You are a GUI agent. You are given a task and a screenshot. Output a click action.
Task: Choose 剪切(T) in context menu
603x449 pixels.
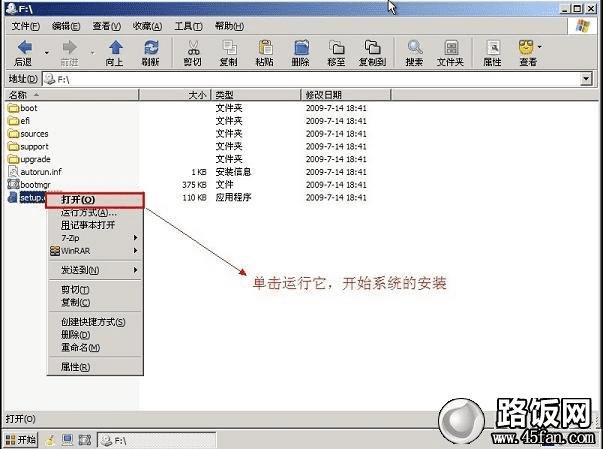(95, 289)
